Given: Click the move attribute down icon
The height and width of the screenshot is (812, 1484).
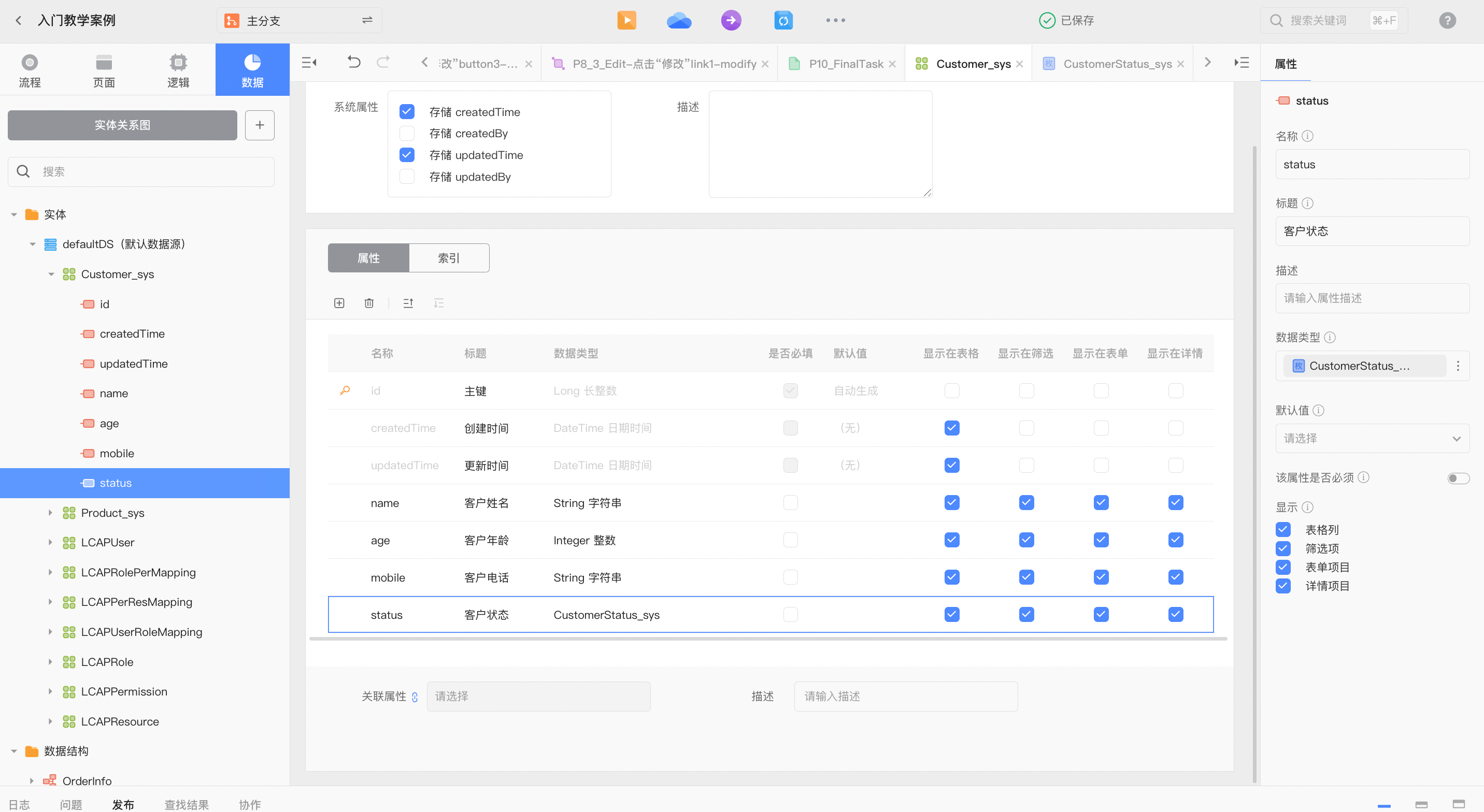Looking at the screenshot, I should [x=438, y=303].
